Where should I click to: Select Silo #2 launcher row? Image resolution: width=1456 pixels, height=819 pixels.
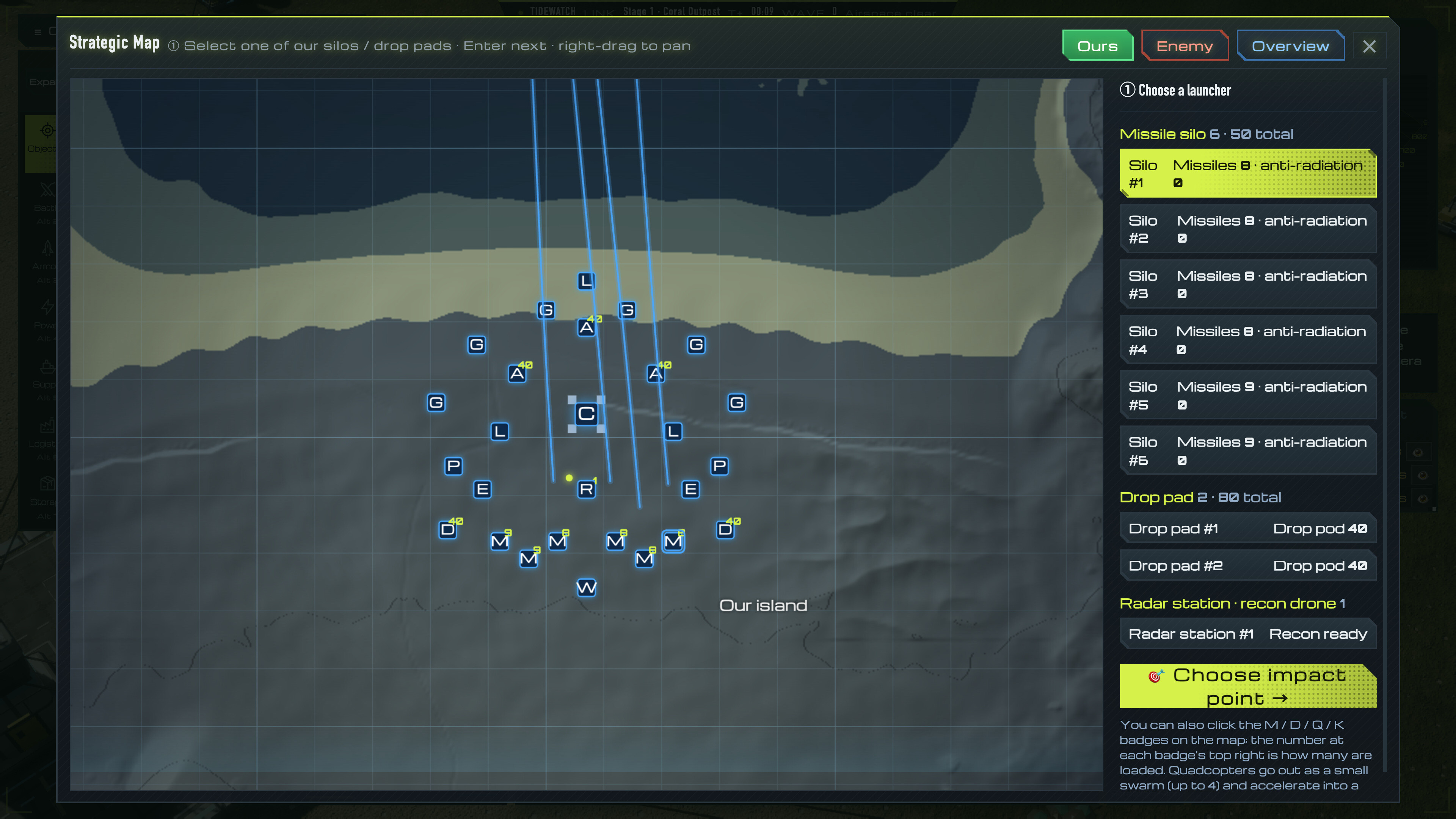[1247, 229]
